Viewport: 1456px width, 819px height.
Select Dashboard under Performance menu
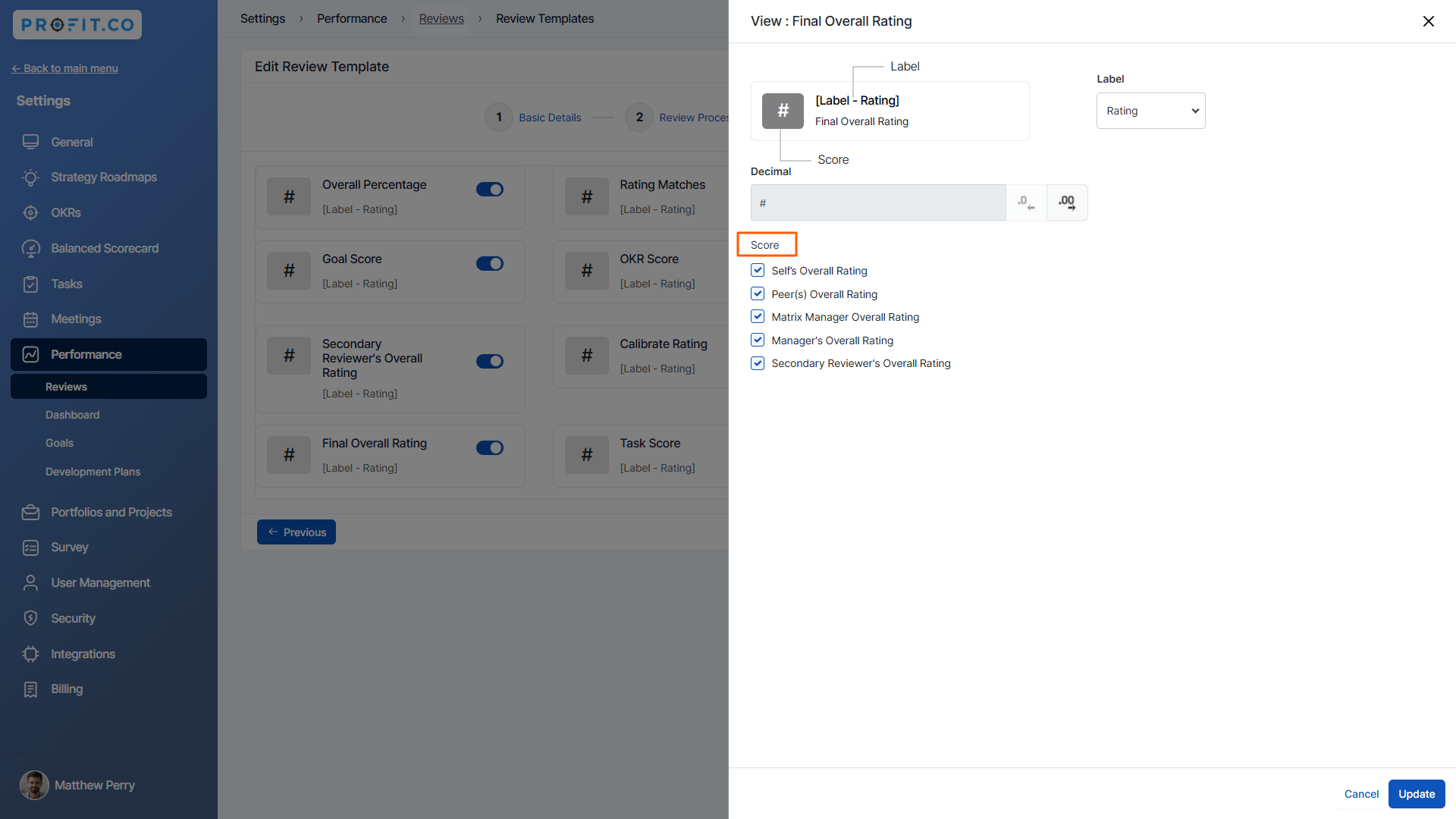point(72,415)
